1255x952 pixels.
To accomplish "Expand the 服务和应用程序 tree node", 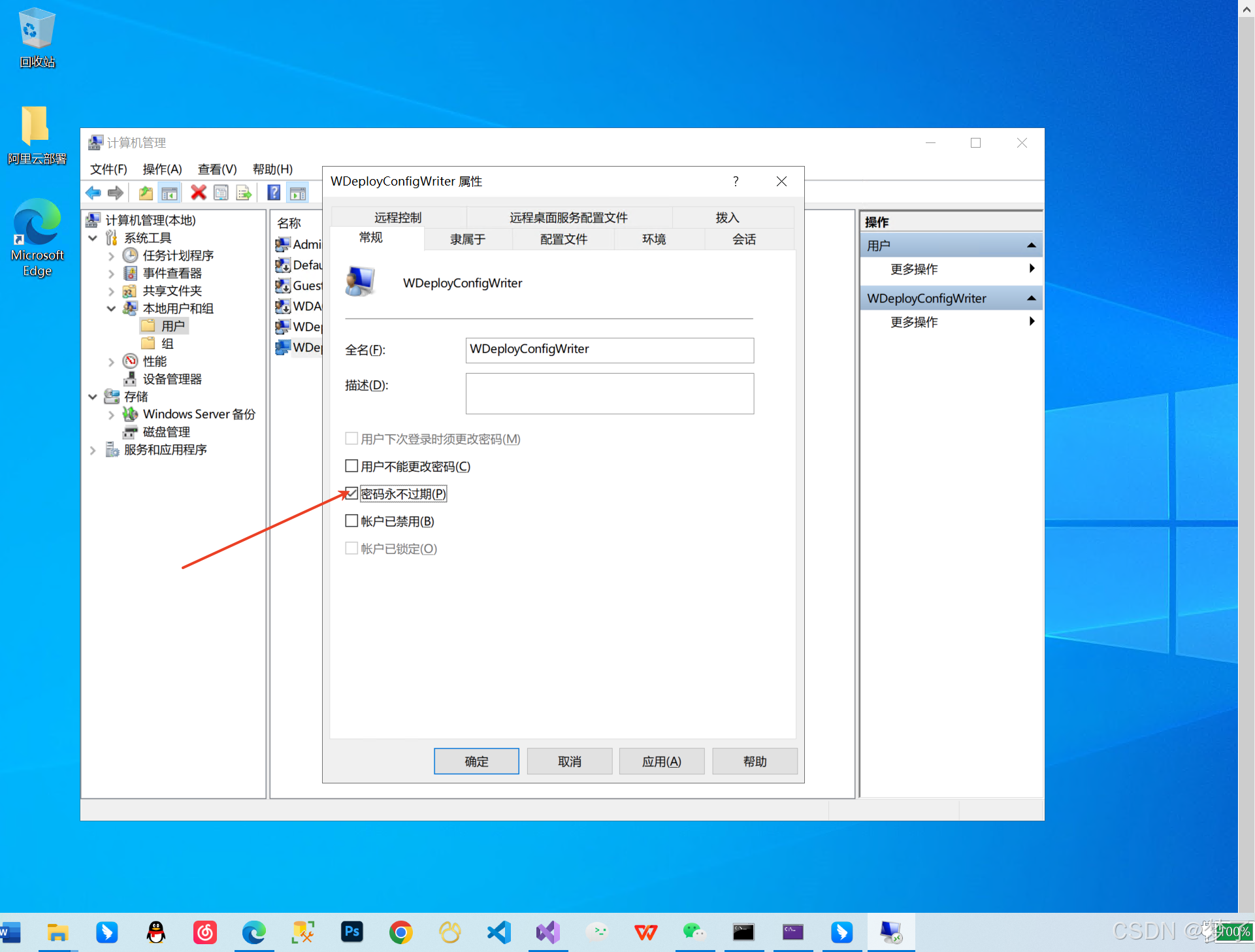I will pyautogui.click(x=93, y=450).
